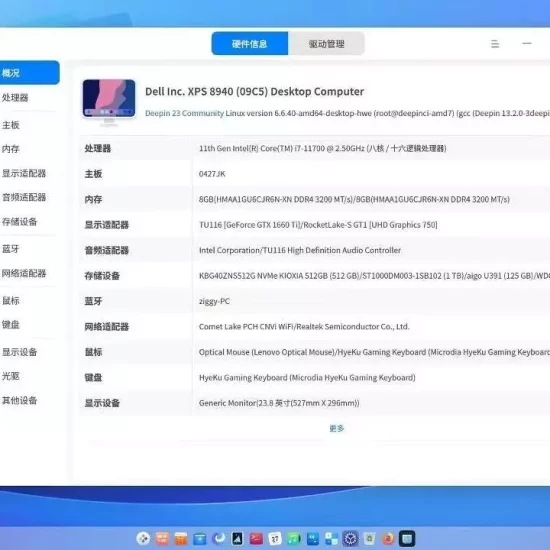The height and width of the screenshot is (550, 550).
Task: Open the dark mountain-image dock icon
Action: [237, 538]
